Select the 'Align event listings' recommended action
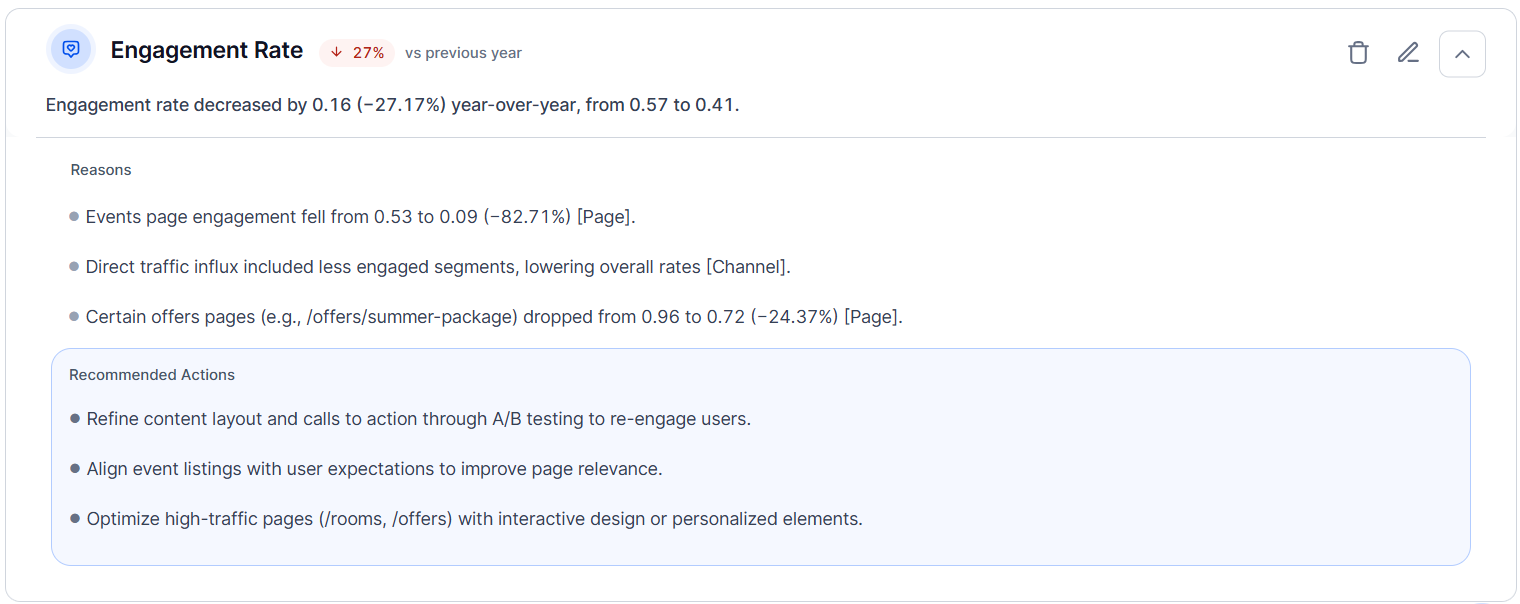The image size is (1520, 604). (374, 469)
